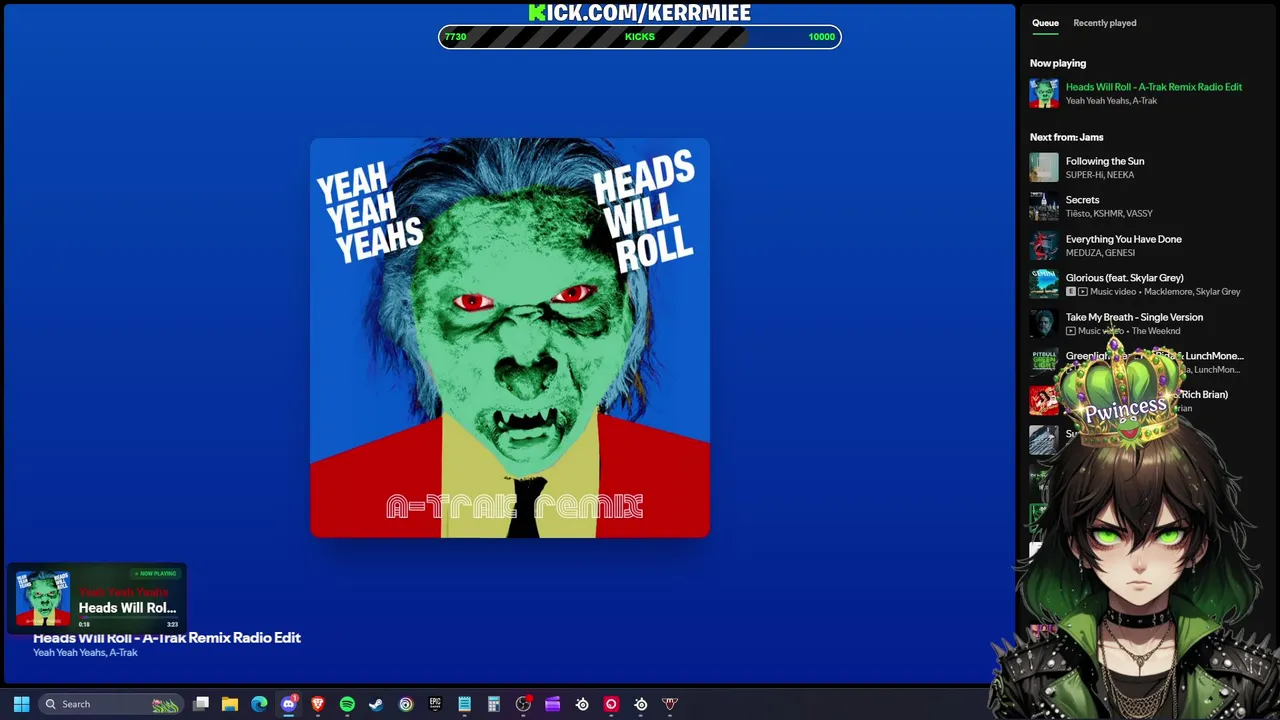Launch Microsoft Edge from the taskbar
Screen dimensions: 1280x720
click(259, 704)
